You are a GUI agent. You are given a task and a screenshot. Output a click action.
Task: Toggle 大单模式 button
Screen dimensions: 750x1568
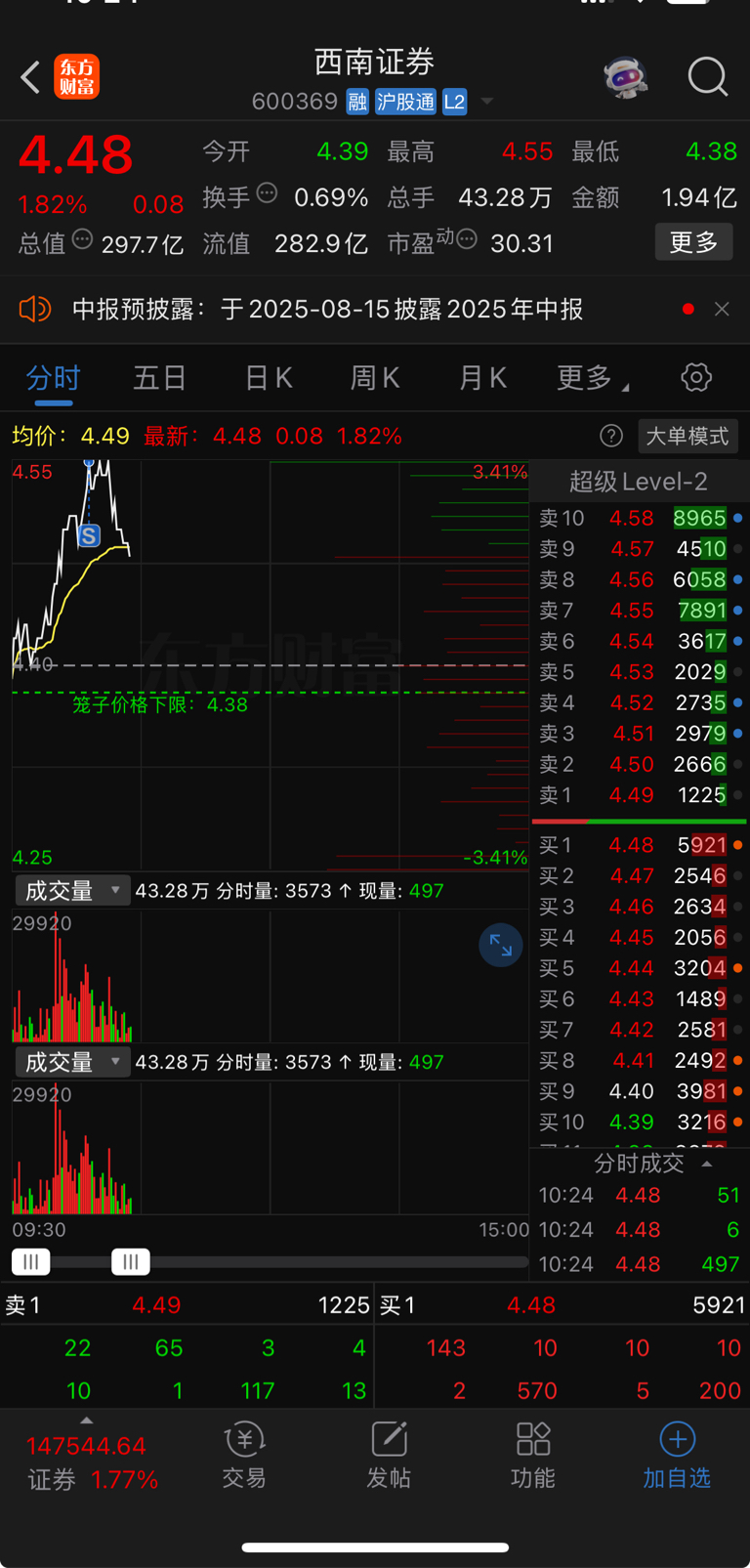(x=687, y=436)
